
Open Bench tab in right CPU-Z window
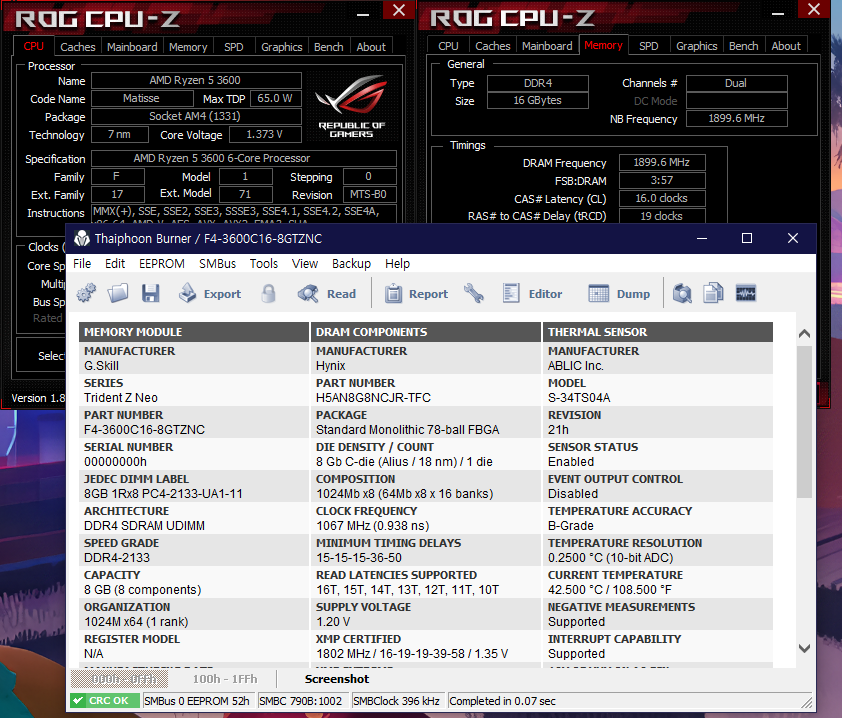tap(744, 46)
